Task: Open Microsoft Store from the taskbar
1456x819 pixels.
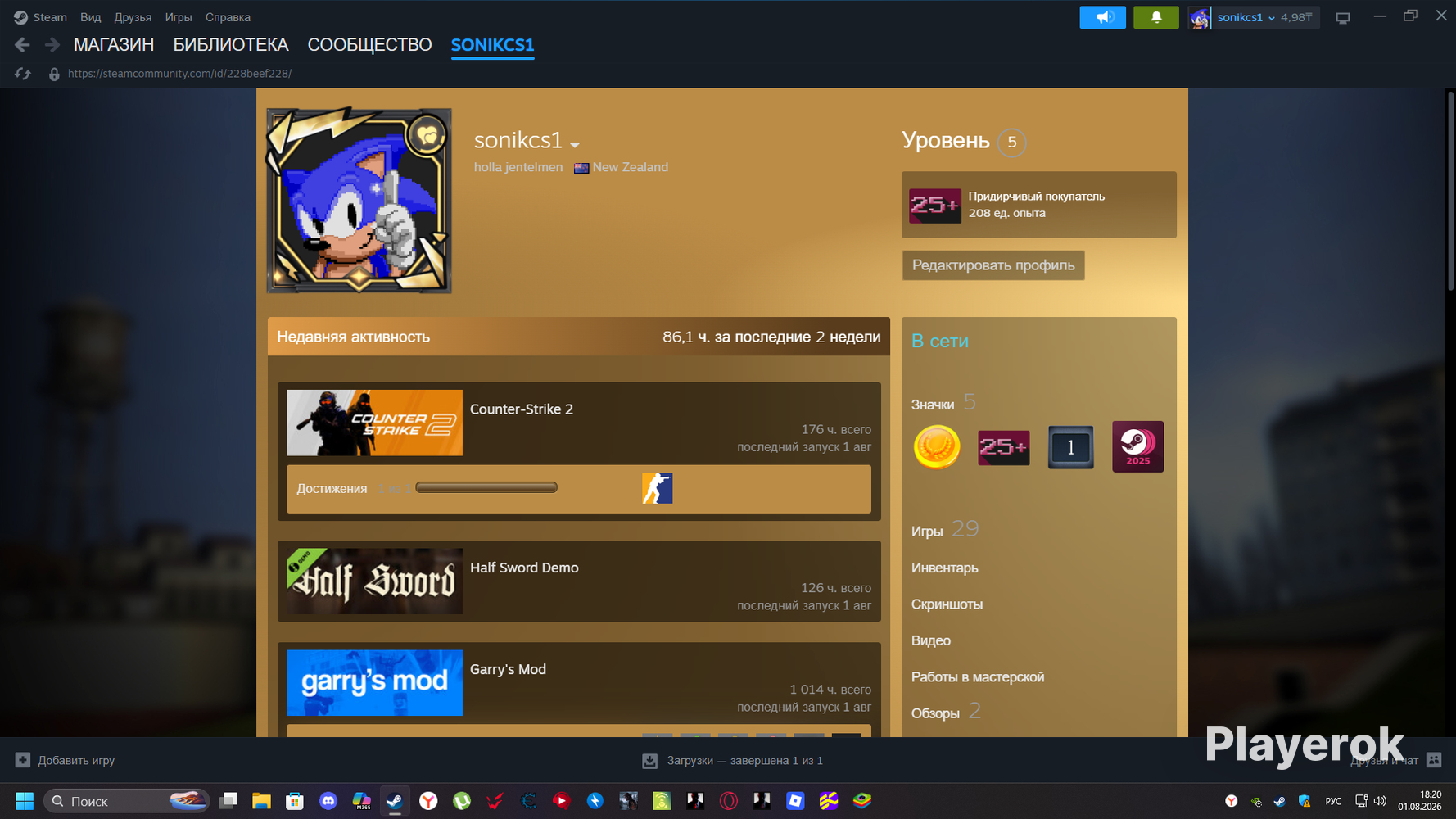Action: point(295,801)
